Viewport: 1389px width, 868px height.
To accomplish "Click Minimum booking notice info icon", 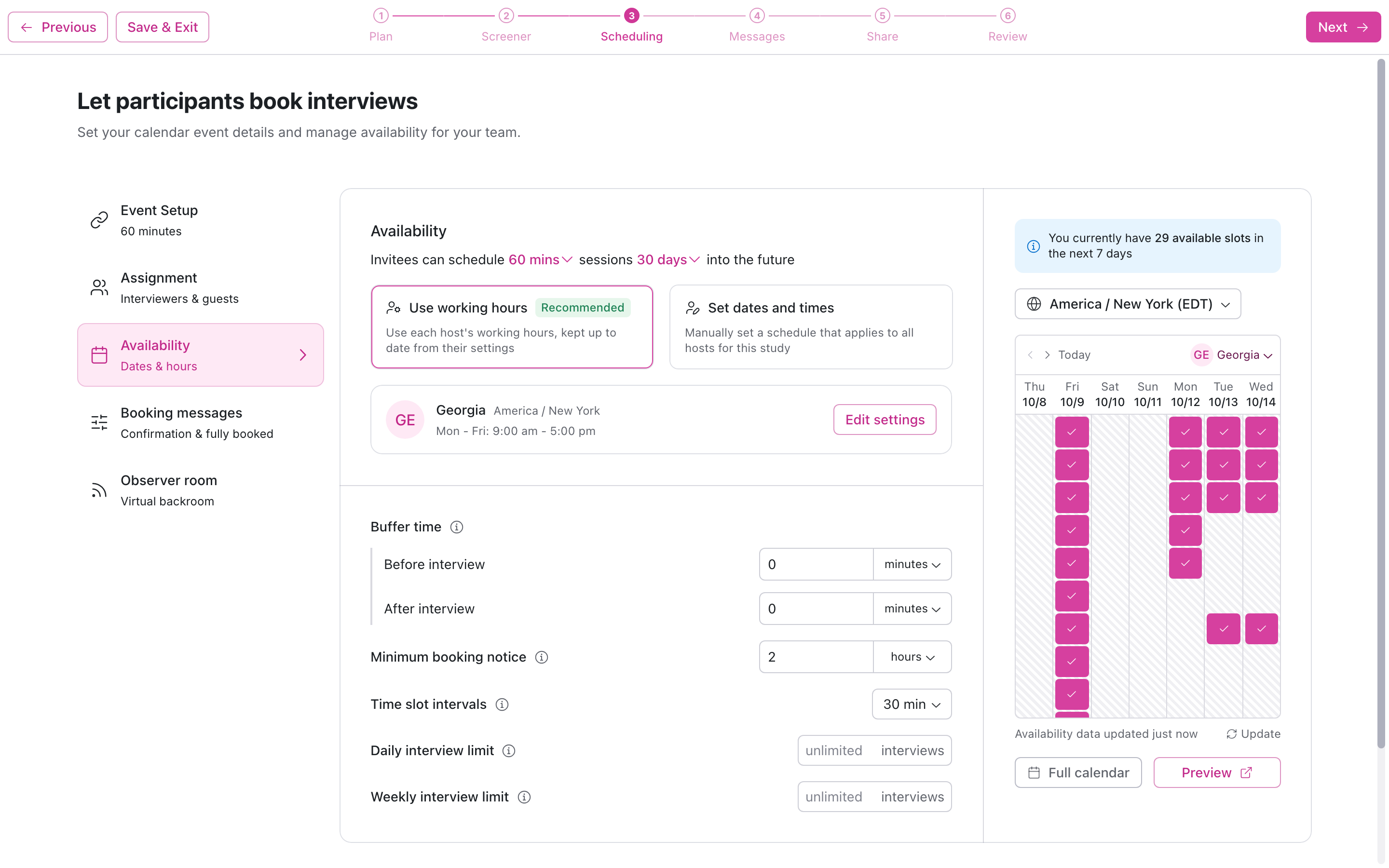I will [541, 657].
